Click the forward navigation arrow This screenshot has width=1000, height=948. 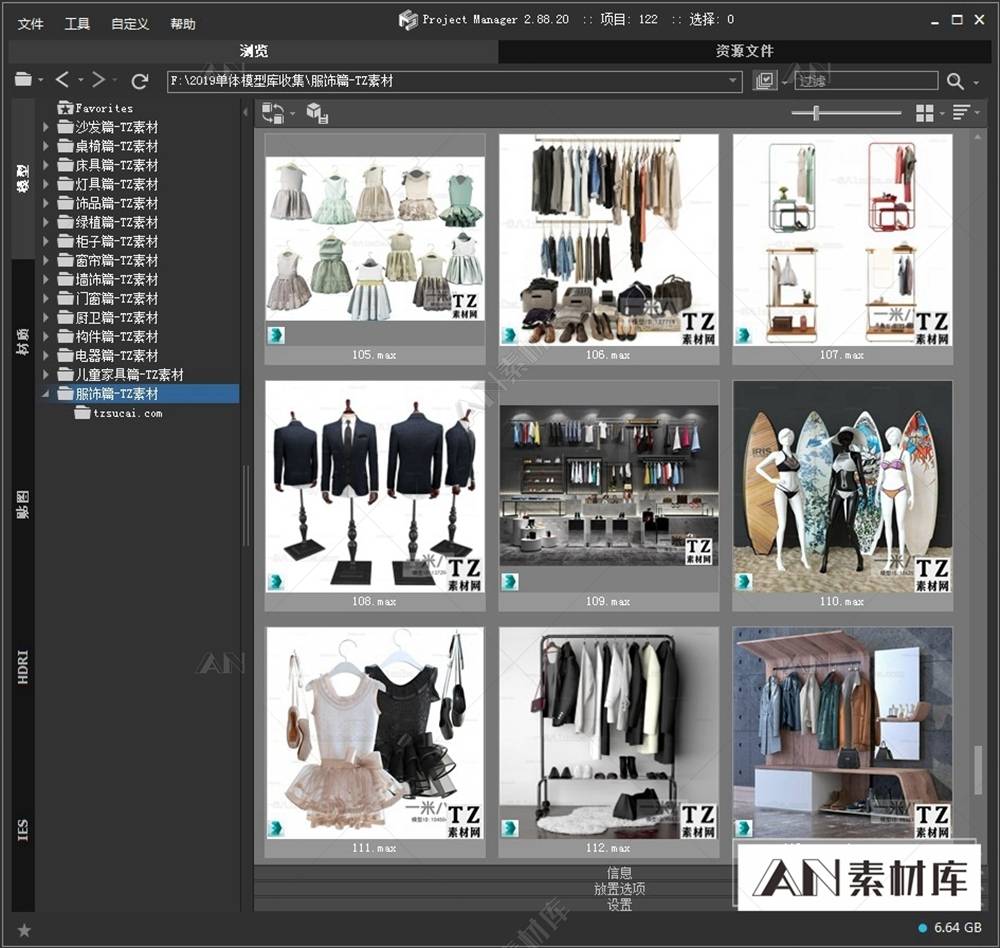(x=98, y=81)
